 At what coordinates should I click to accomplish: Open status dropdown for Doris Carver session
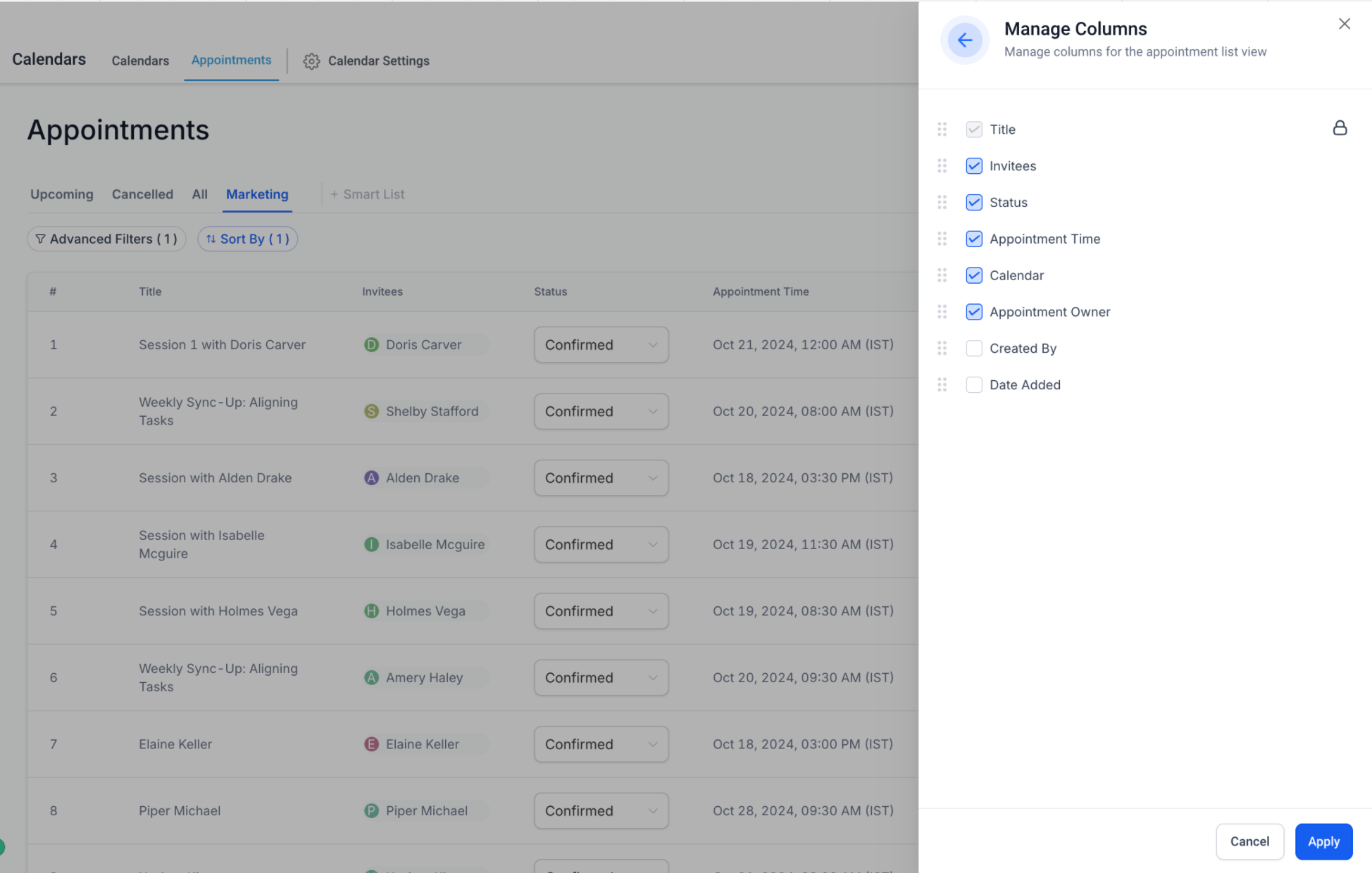click(601, 345)
